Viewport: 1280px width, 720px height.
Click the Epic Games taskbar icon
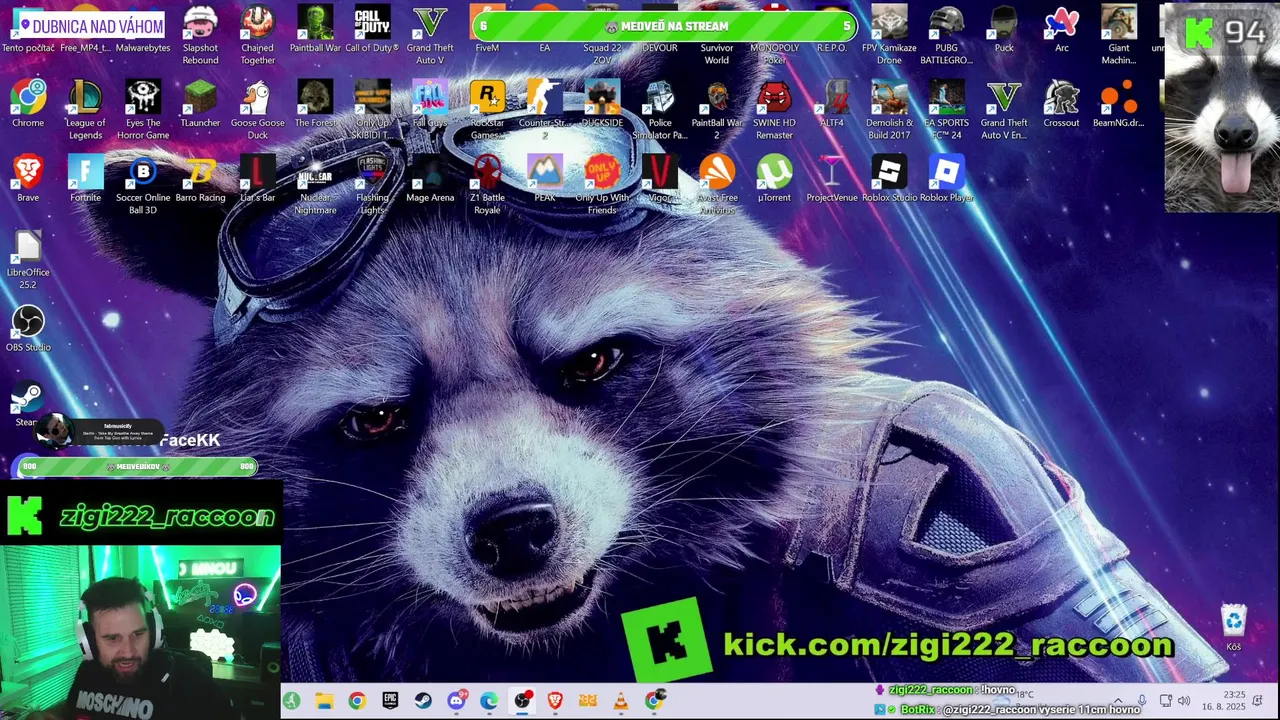coord(390,701)
